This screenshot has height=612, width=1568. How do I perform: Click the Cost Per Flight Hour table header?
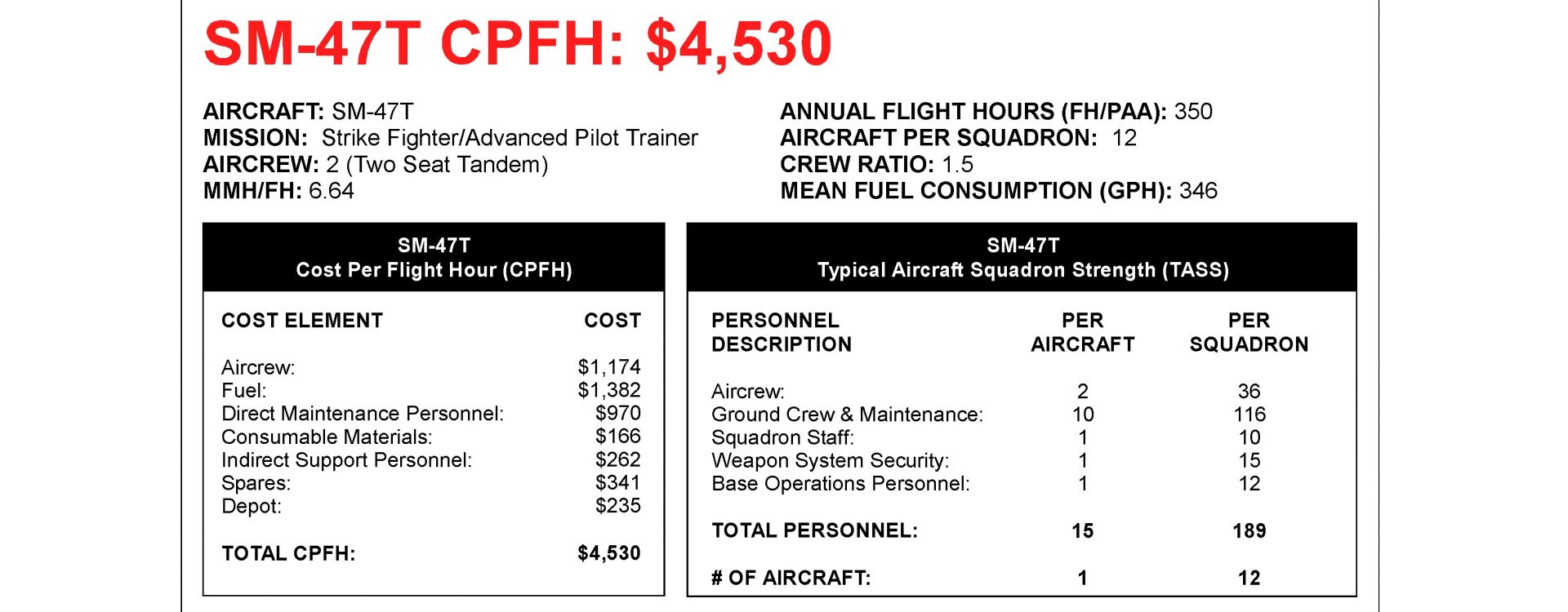(x=434, y=258)
